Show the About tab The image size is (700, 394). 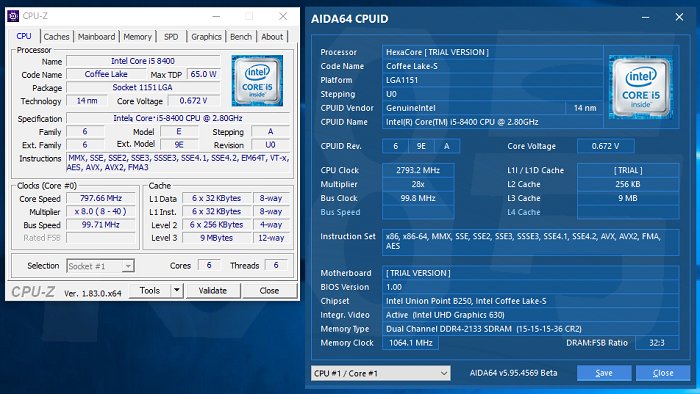pyautogui.click(x=272, y=37)
